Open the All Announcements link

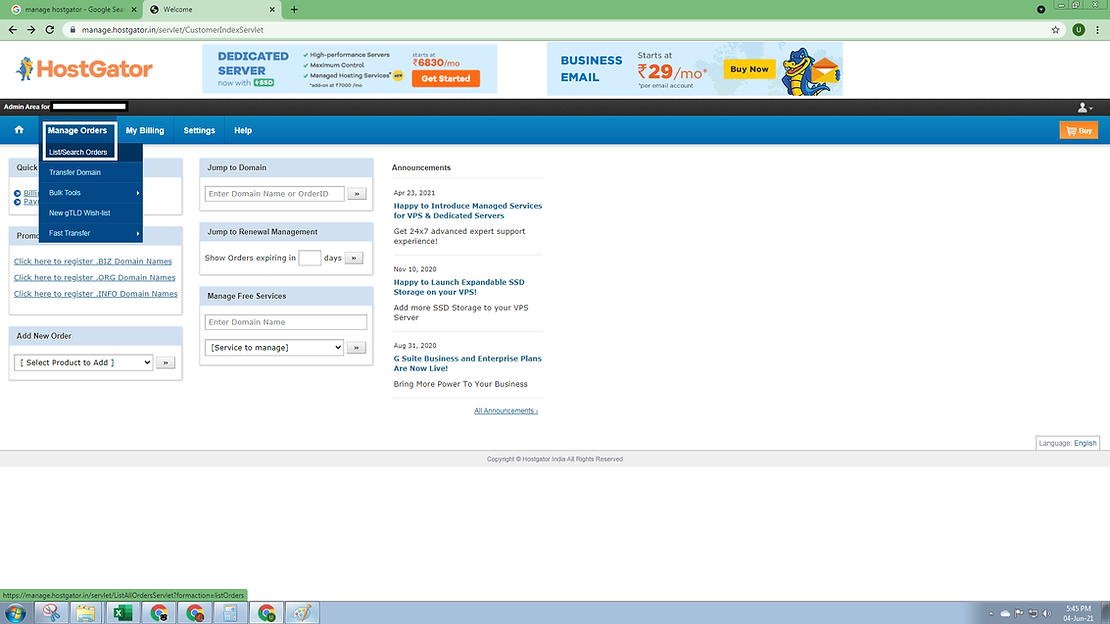point(505,411)
